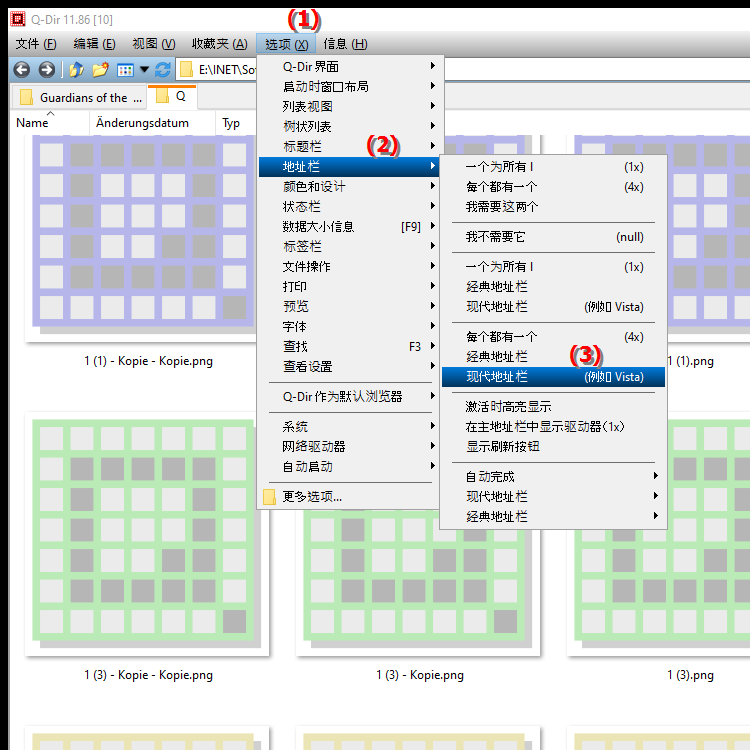This screenshot has height=750, width=750.
Task: Expand 启动时窗口布局 submenu
Action: tap(350, 87)
